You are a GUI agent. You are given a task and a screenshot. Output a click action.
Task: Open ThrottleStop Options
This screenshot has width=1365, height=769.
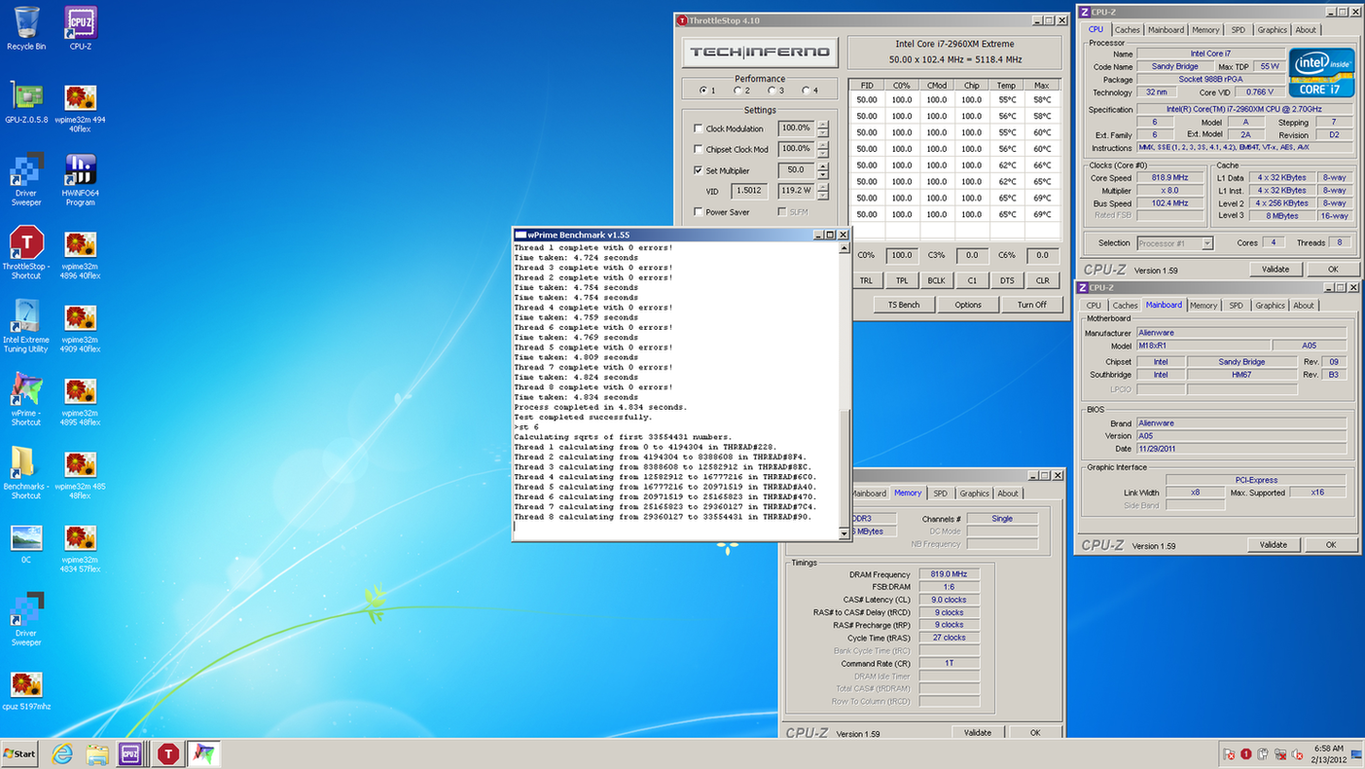pos(968,305)
